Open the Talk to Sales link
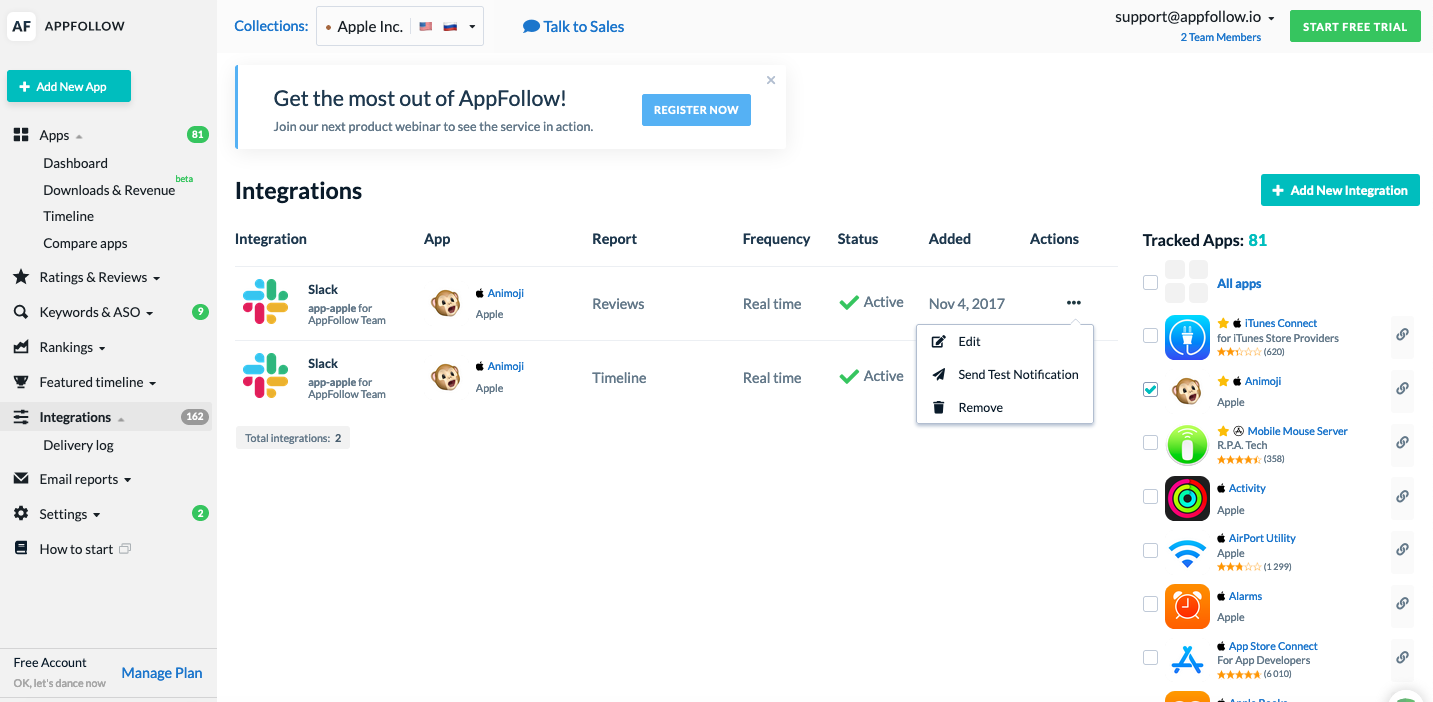Screen dimensions: 1433x702 click(x=573, y=27)
